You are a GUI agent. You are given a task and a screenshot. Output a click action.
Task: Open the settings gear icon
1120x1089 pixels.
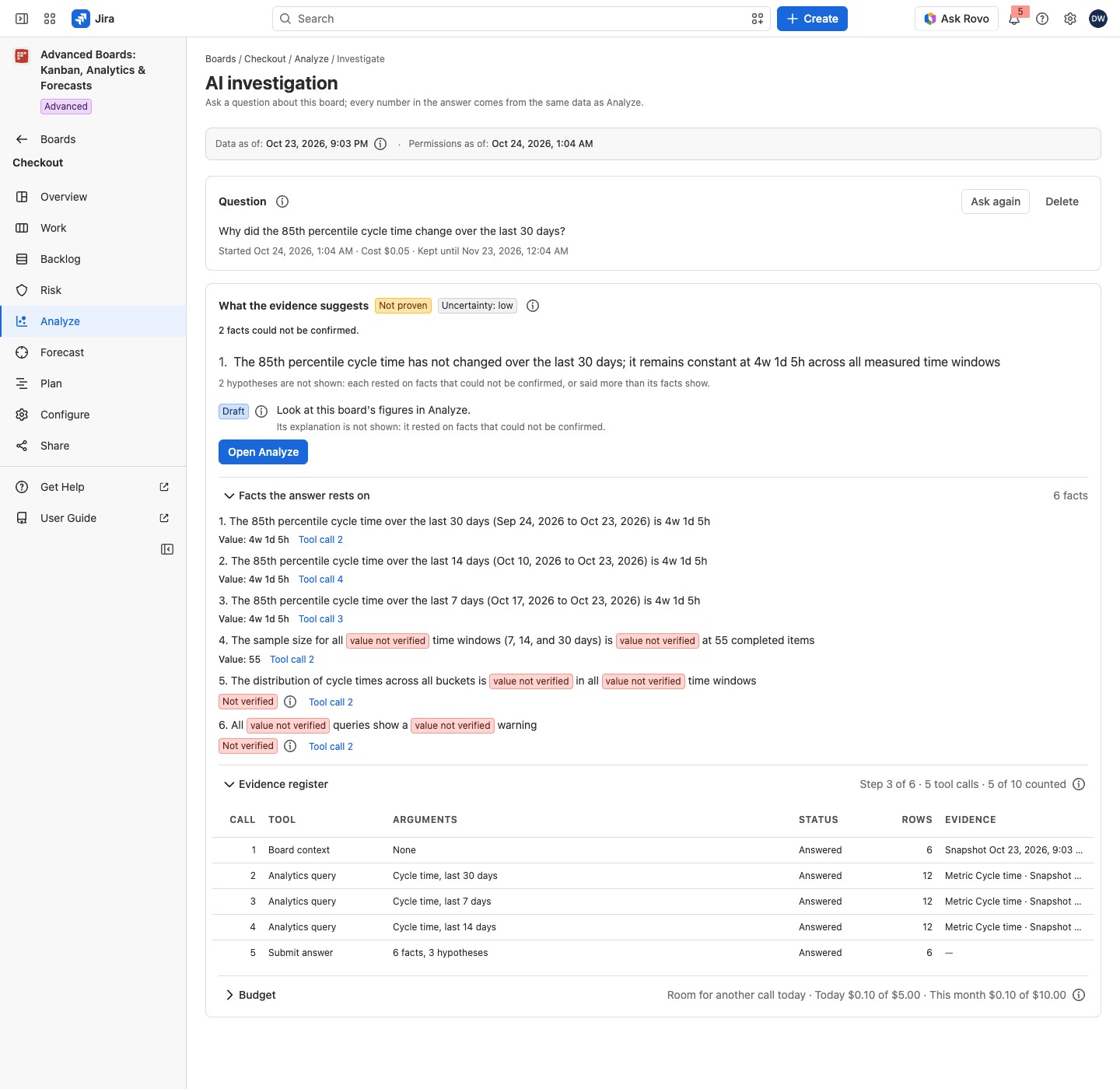click(1070, 19)
